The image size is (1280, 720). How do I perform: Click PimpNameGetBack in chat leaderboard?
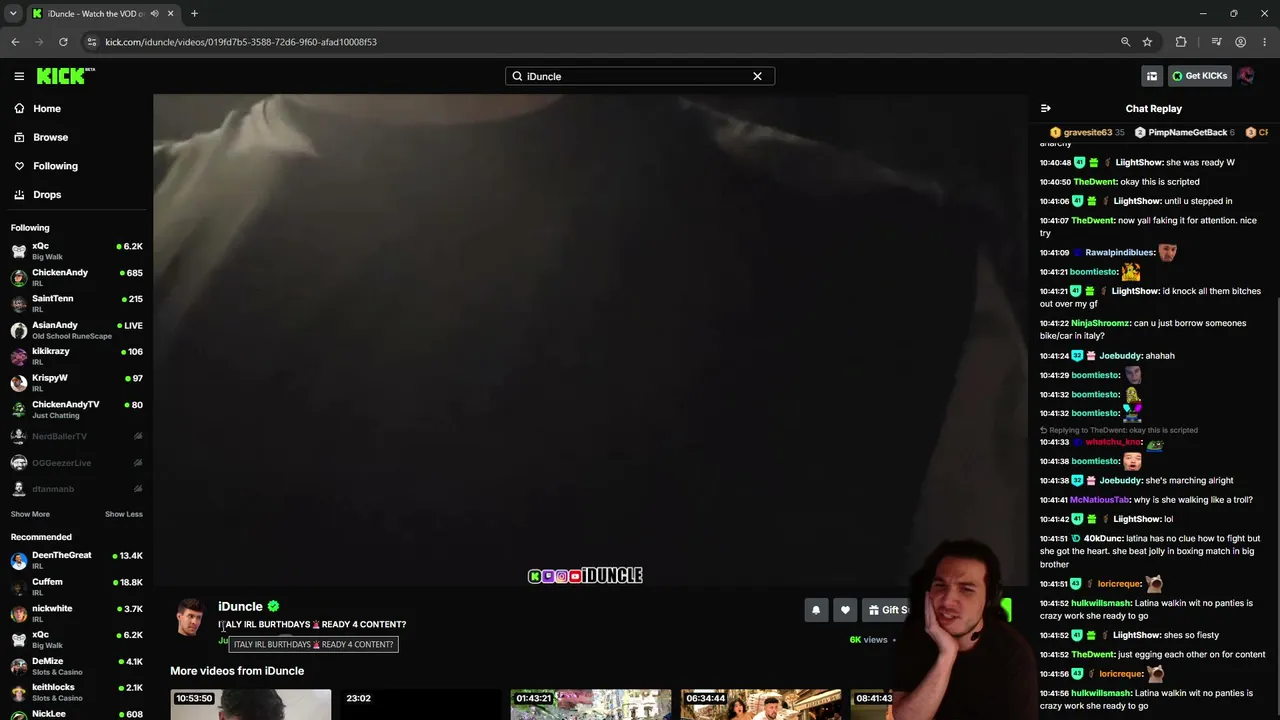(x=1184, y=132)
